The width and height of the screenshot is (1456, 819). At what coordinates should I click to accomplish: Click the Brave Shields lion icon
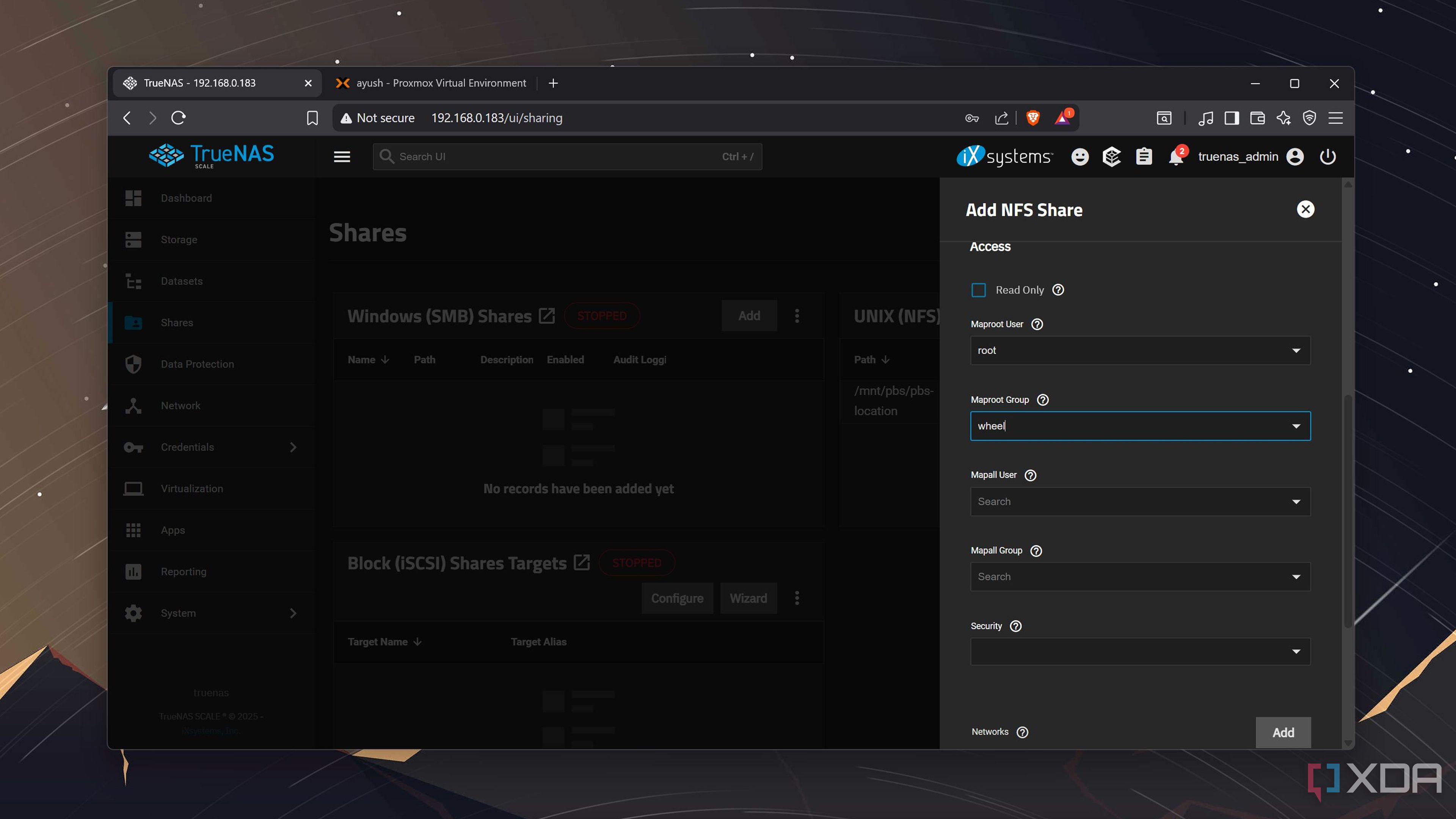(x=1032, y=118)
